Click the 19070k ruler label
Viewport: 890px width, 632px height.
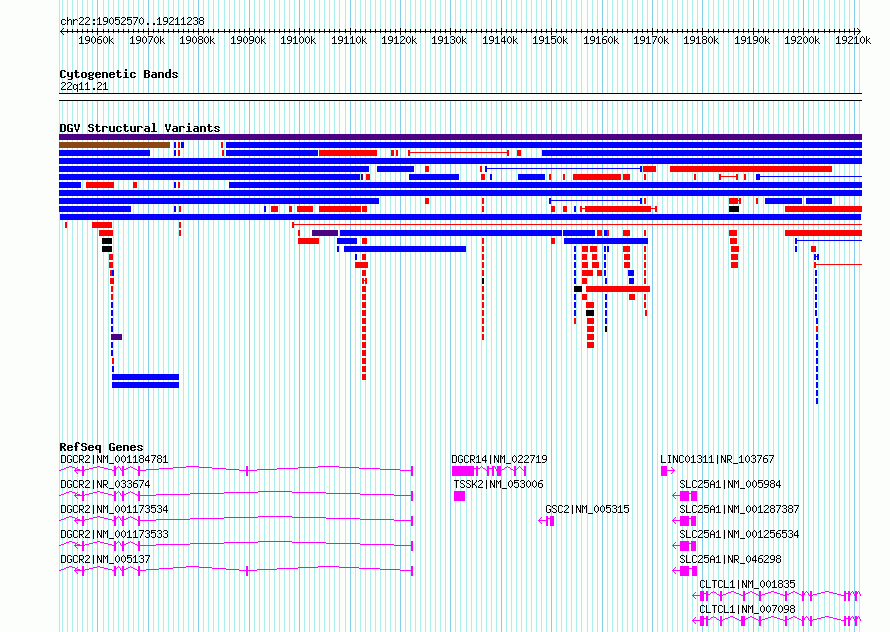pyautogui.click(x=147, y=40)
